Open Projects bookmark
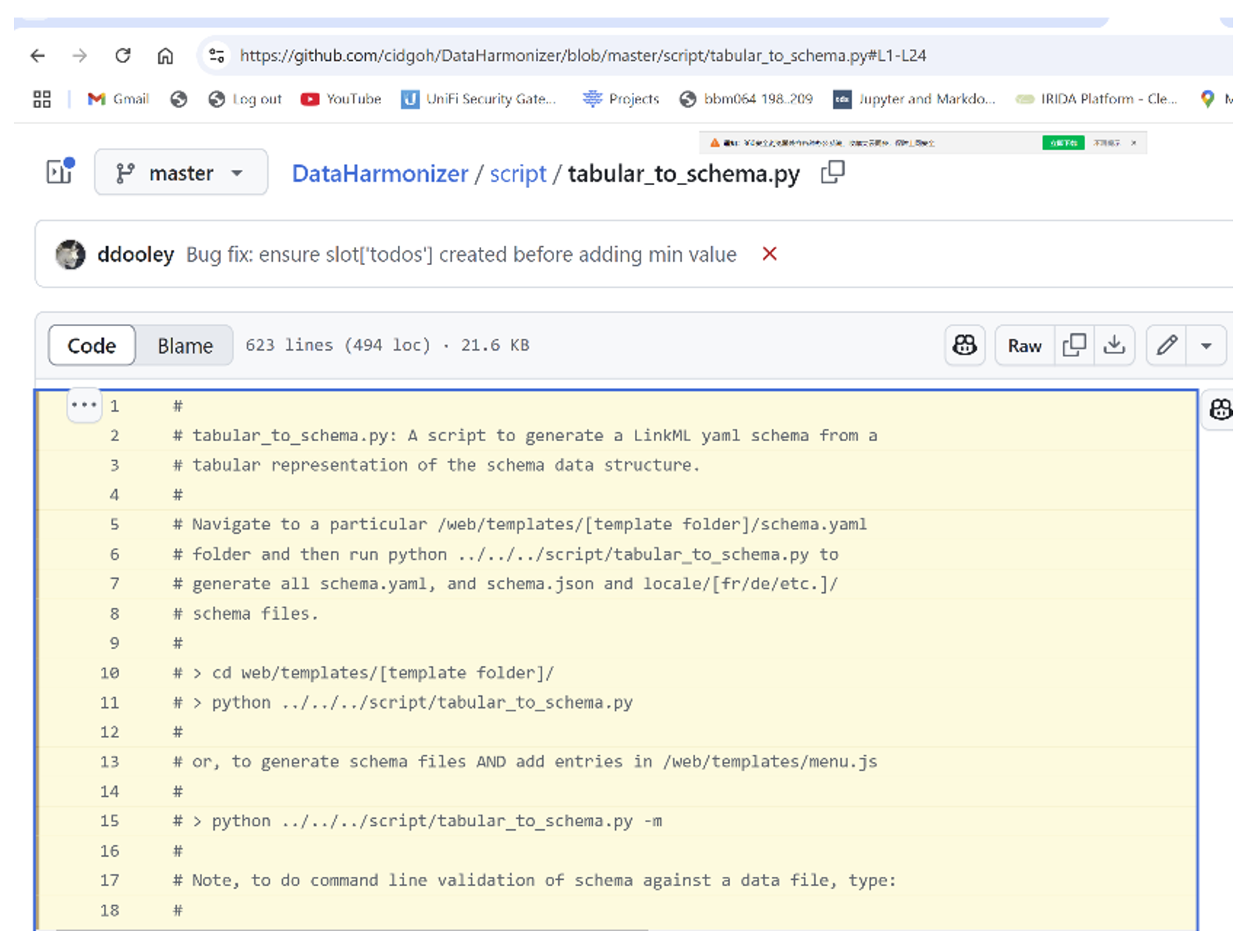Viewport: 1250px width, 952px height. click(x=621, y=99)
